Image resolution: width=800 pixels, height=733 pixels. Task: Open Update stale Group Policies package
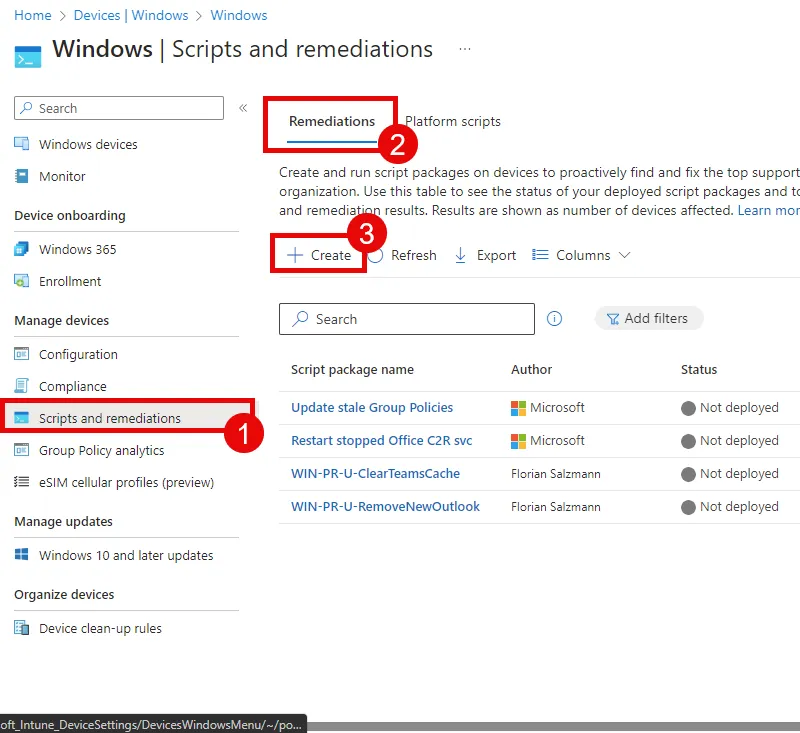[x=372, y=408]
